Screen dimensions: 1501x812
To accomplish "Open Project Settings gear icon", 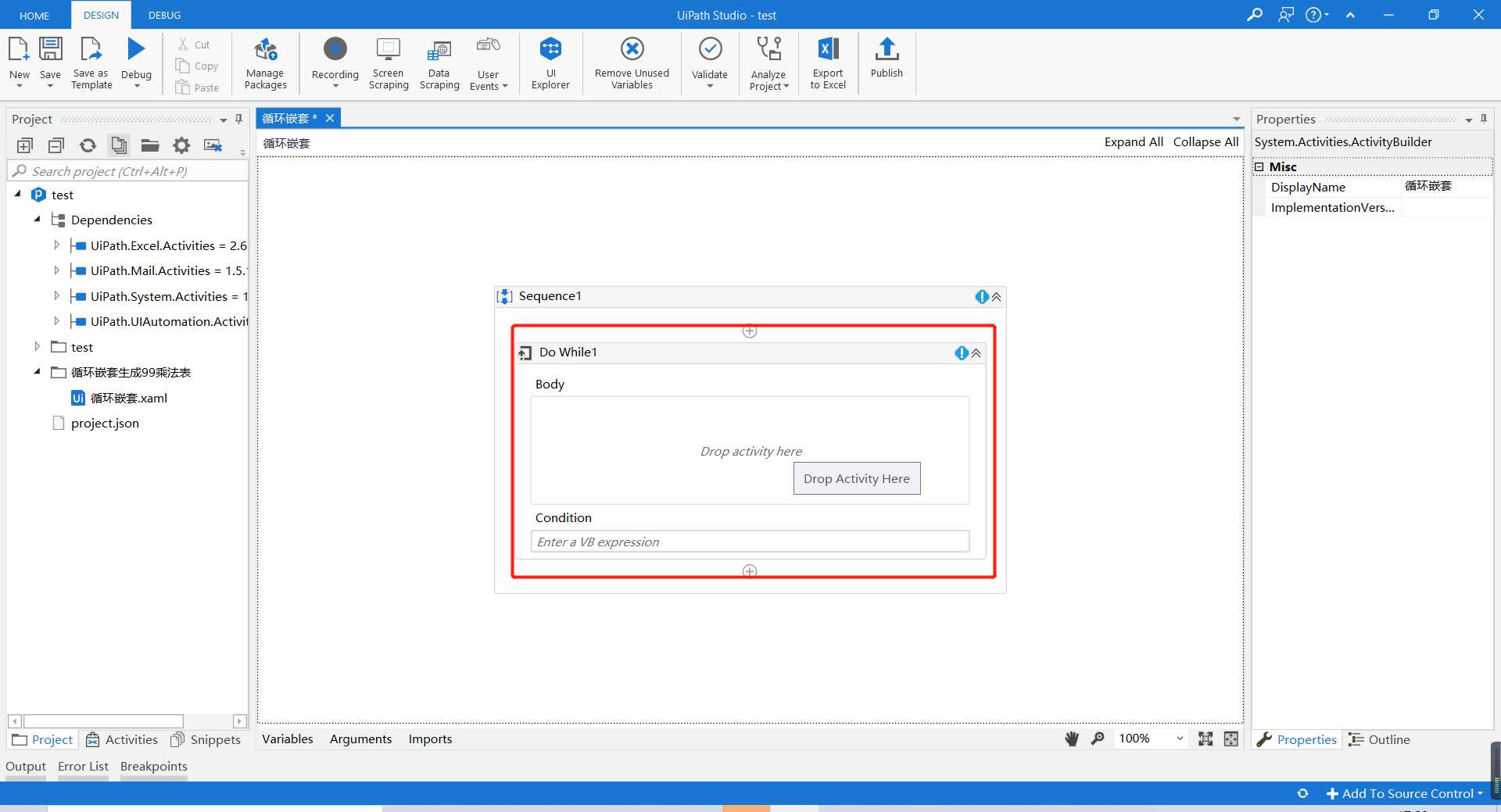I will 181,145.
